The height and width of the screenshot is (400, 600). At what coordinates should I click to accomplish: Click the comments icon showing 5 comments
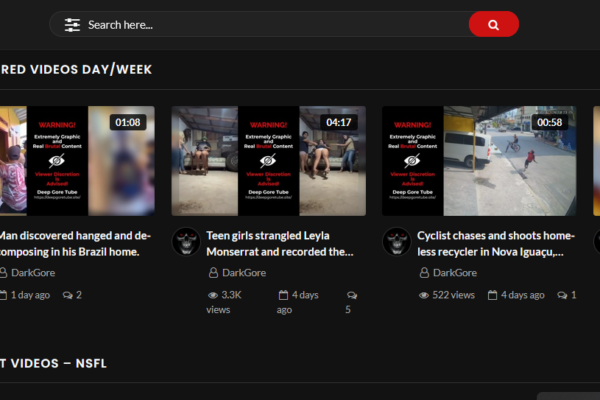point(351,295)
